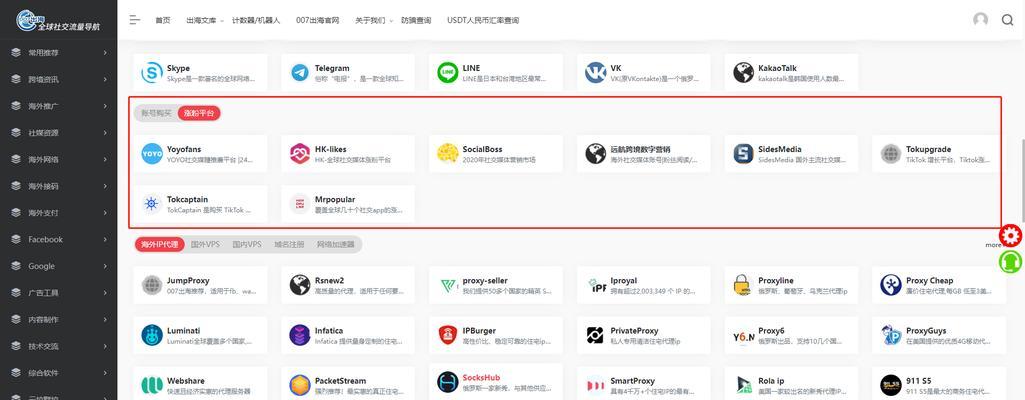The width and height of the screenshot is (1025, 400).
Task: Open the Yoyofans YOYO logo icon
Action: tap(152, 154)
